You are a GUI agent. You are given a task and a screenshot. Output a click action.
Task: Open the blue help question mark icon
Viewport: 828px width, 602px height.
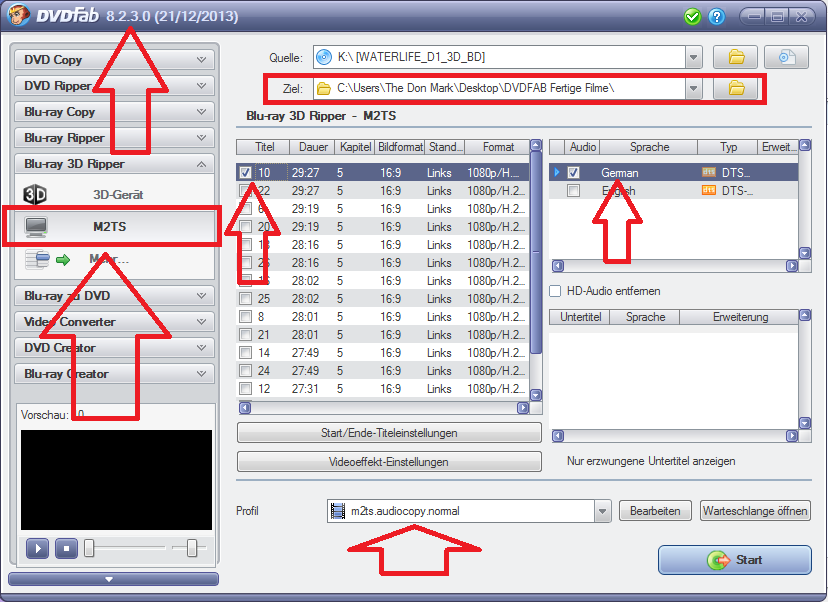point(717,17)
